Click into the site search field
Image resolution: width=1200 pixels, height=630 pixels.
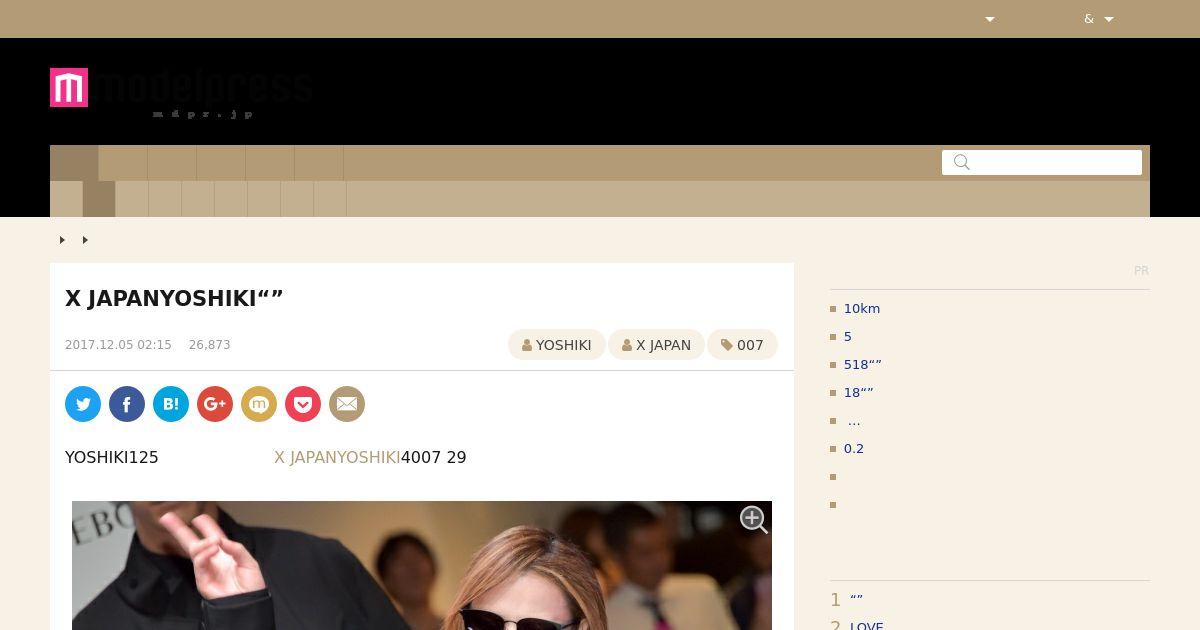point(1042,162)
